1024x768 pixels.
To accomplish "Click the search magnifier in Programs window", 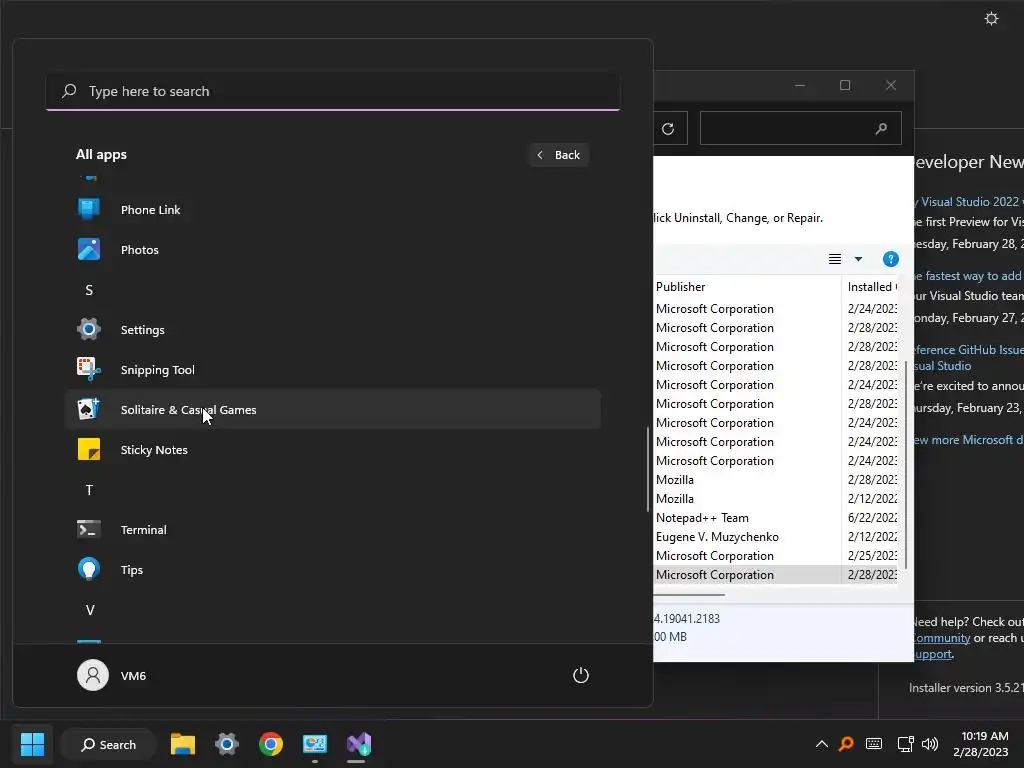I will [x=881, y=129].
